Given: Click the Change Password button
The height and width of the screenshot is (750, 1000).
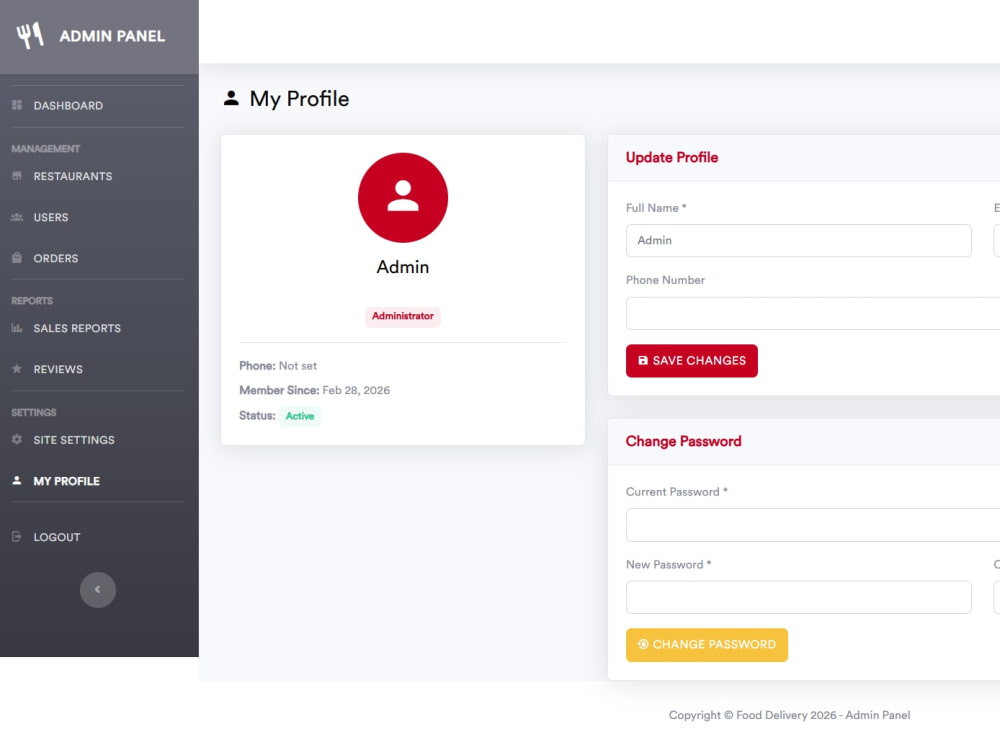Looking at the screenshot, I should 707,645.
